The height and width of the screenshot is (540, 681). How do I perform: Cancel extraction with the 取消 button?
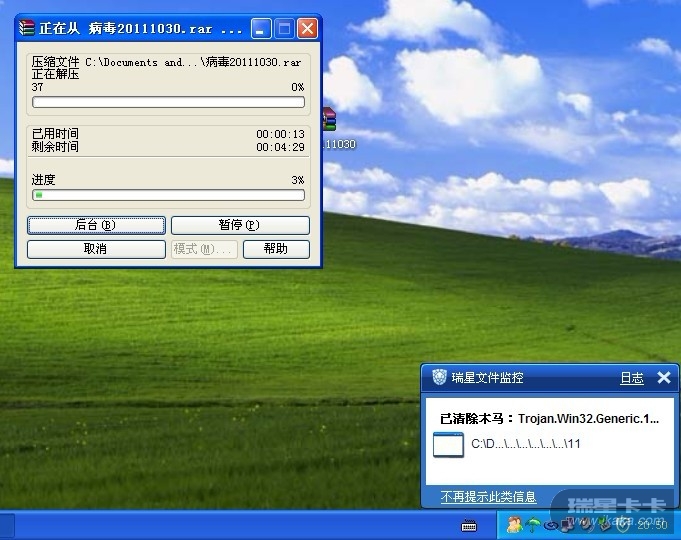(96, 249)
